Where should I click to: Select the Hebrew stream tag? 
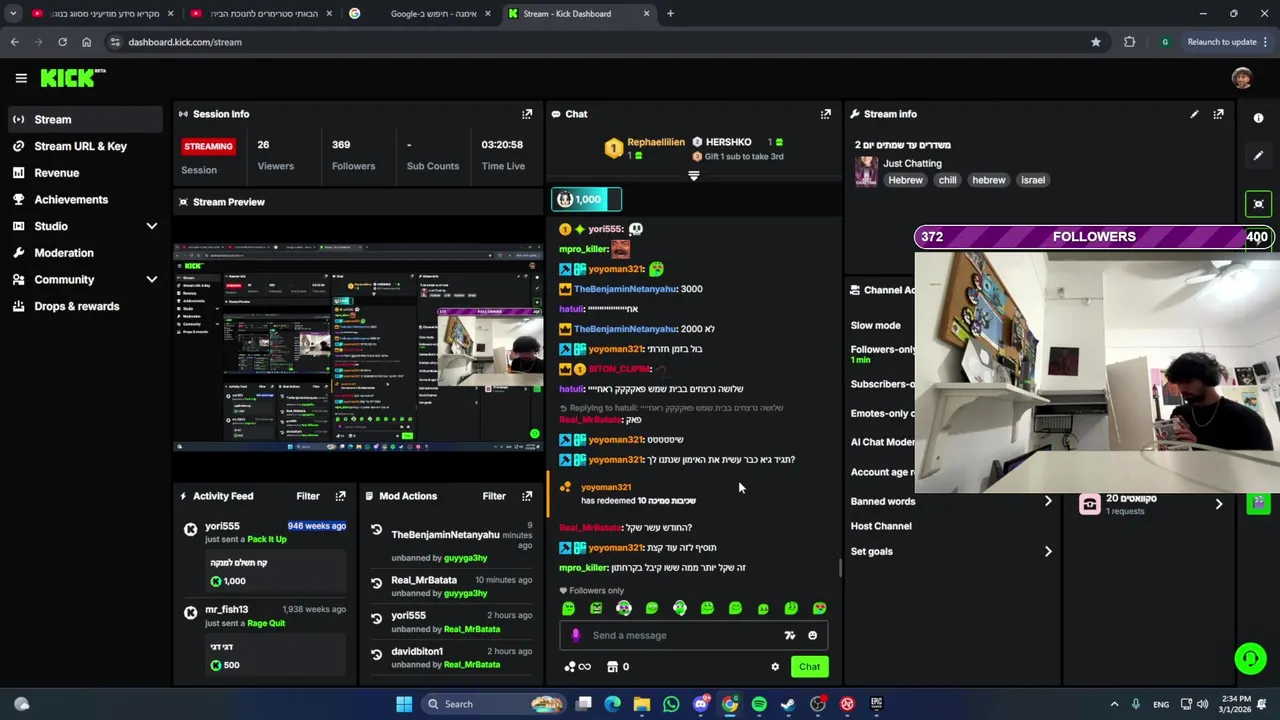(x=906, y=180)
